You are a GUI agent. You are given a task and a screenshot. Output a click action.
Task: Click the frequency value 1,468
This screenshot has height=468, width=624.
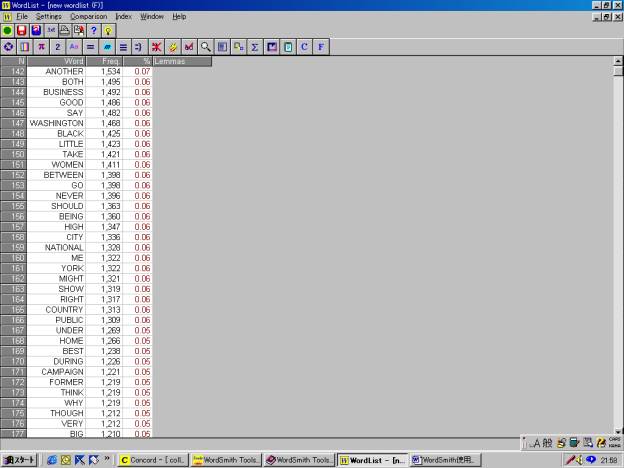tap(110, 123)
